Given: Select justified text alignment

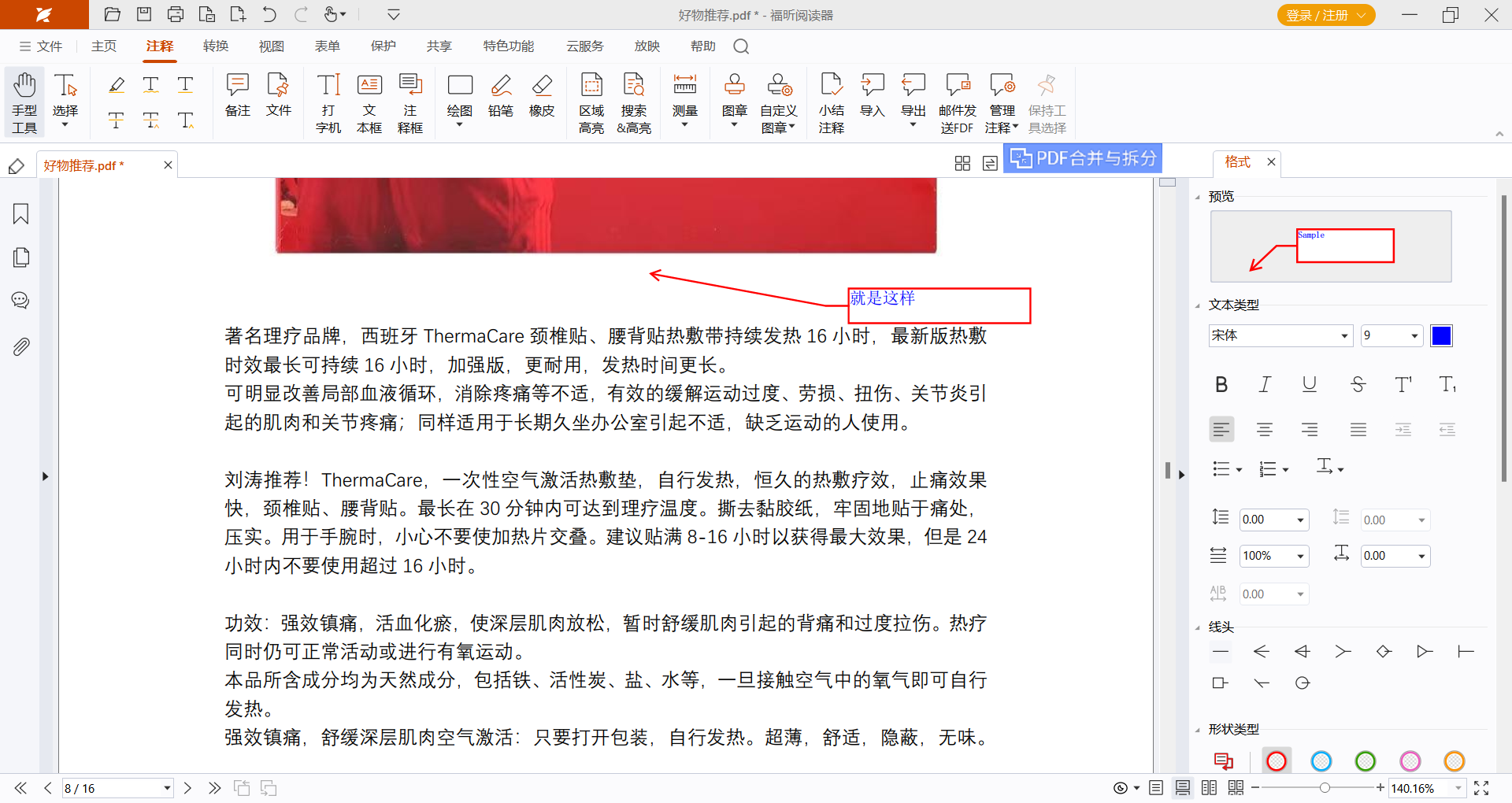Looking at the screenshot, I should 1358,429.
